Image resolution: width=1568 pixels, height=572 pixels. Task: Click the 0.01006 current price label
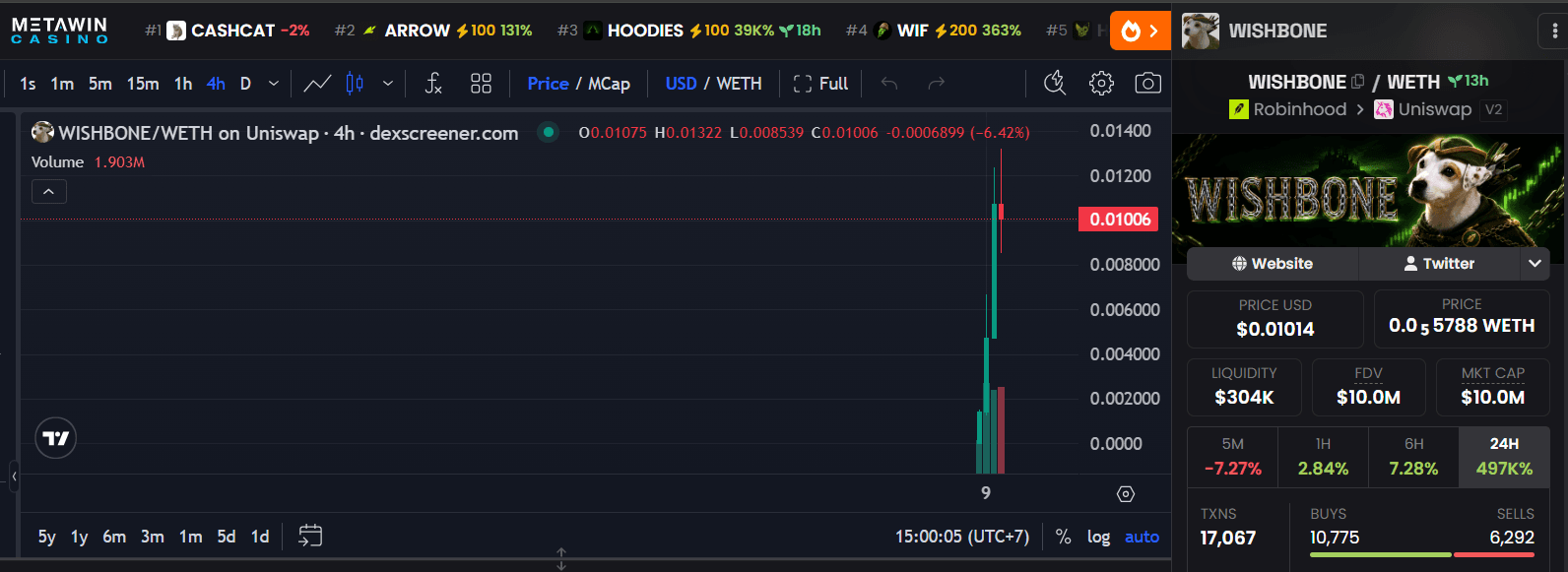(x=1119, y=220)
